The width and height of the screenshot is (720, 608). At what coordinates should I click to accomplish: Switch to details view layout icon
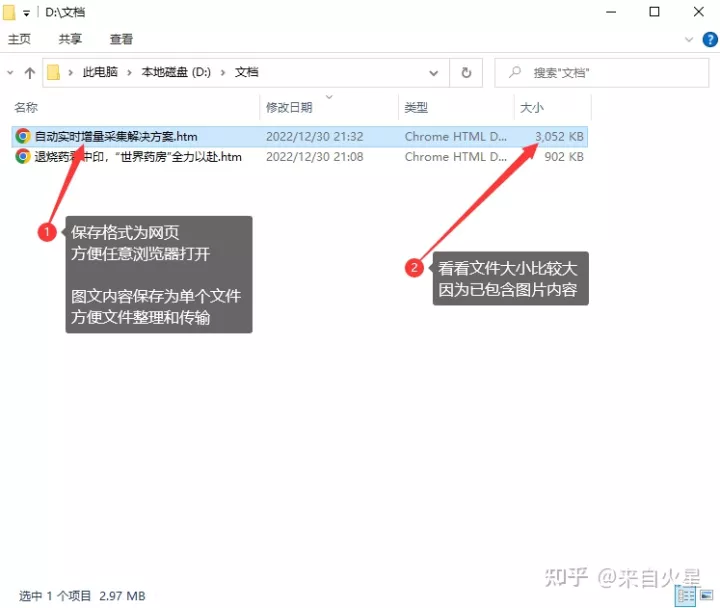[x=686, y=596]
